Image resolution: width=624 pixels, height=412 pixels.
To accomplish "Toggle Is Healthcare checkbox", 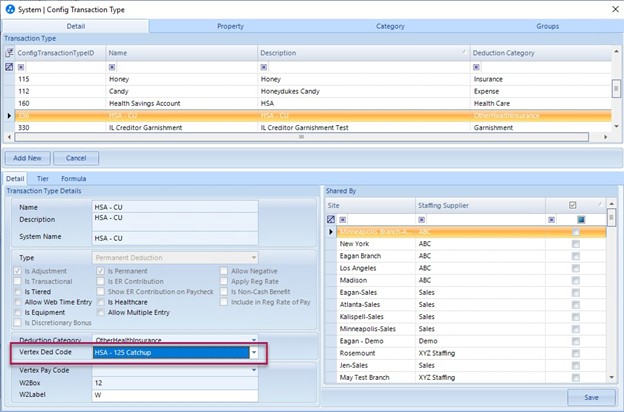I will [101, 302].
